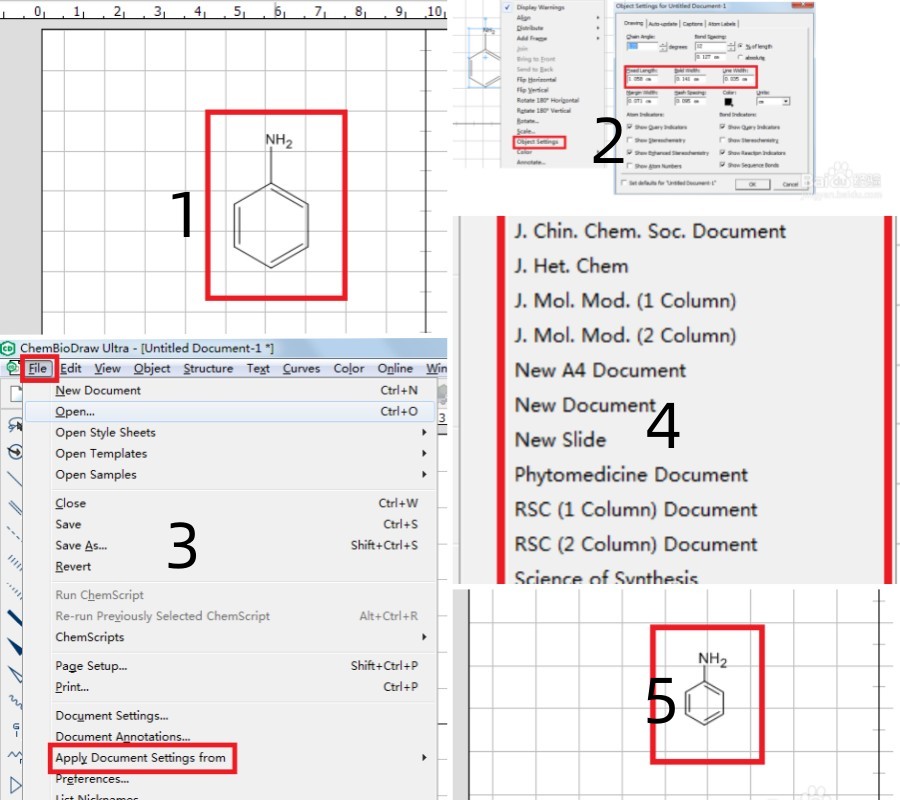Toggle Atom Indicators Show Query Indicators checkbox
Screen dimensions: 900x800
pyautogui.click(x=630, y=127)
